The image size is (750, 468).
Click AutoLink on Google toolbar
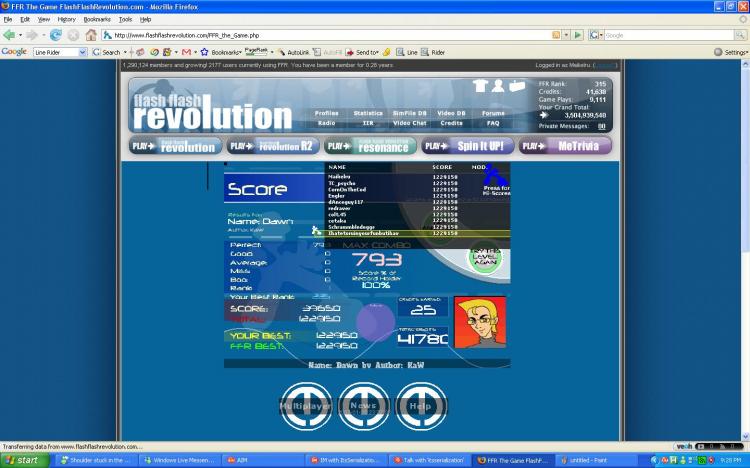click(x=293, y=52)
